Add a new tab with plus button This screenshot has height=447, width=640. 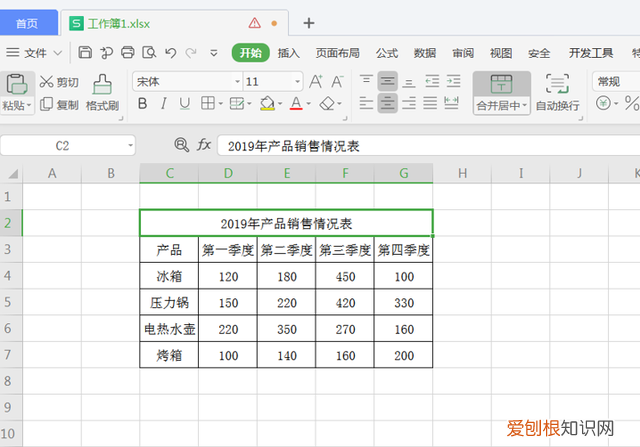(x=309, y=23)
